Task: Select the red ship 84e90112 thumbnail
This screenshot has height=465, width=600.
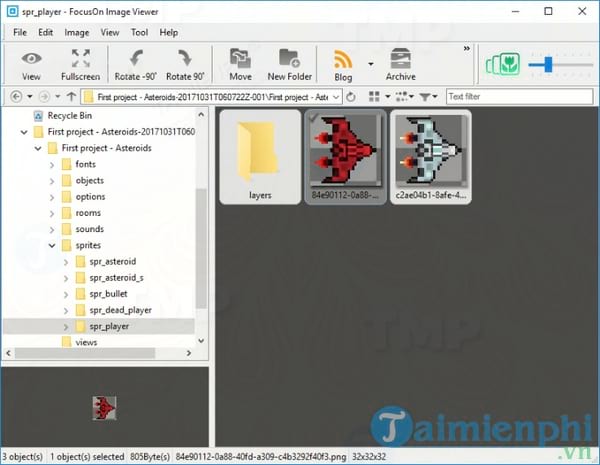Action: pos(345,157)
